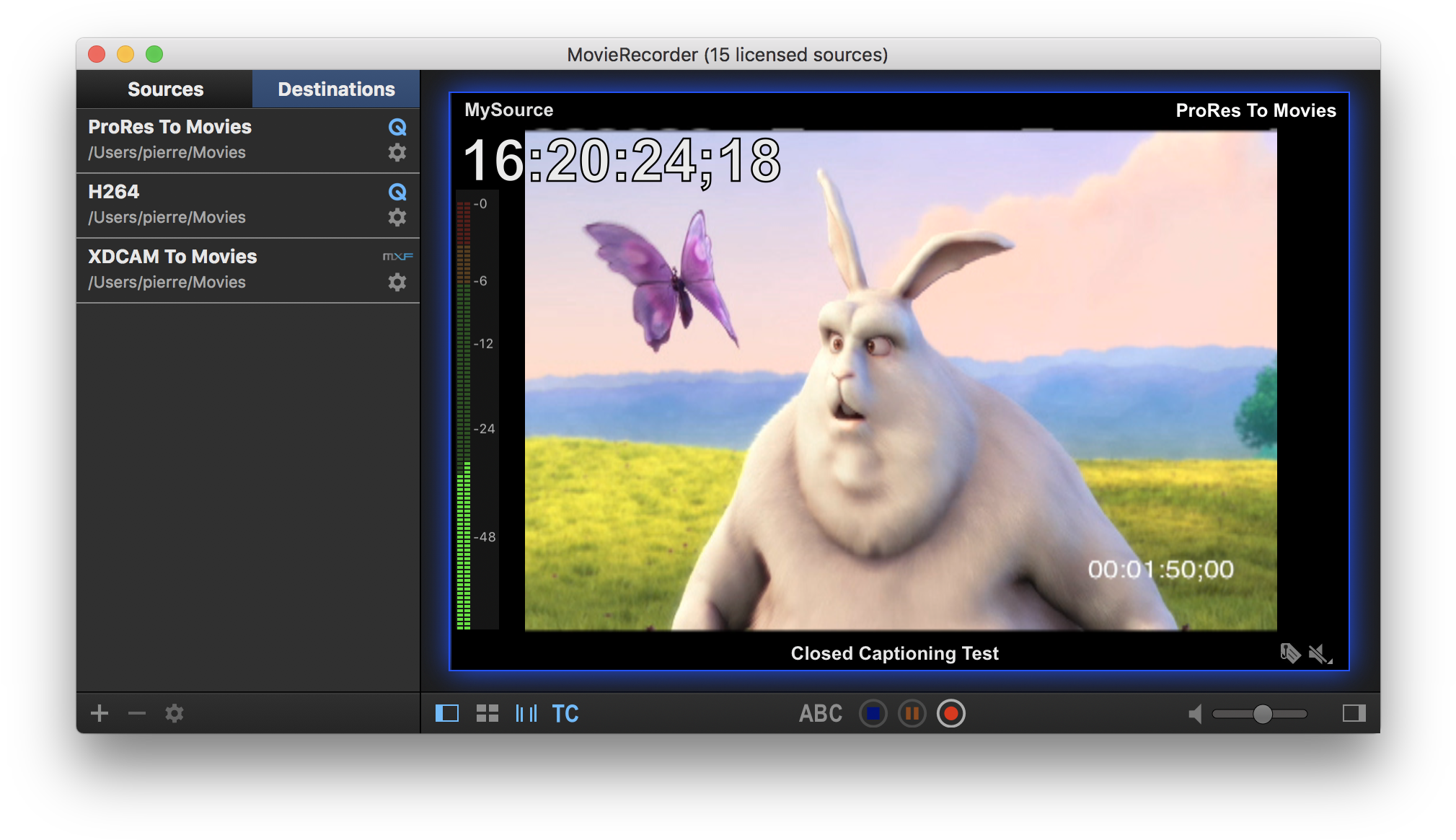Start recording with the red record button
The image size is (1456, 840).
pos(951,713)
